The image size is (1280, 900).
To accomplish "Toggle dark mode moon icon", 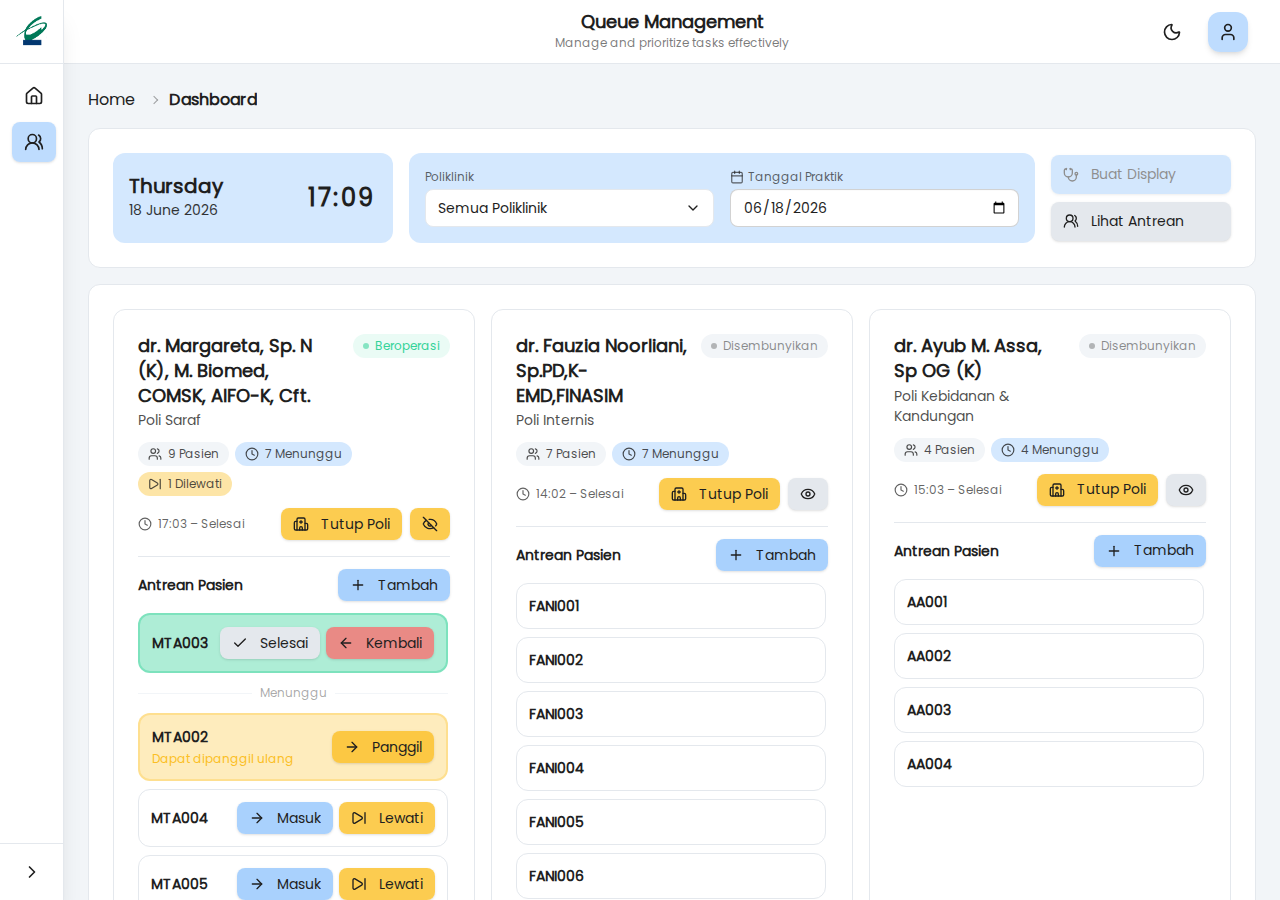I will 1172,32.
